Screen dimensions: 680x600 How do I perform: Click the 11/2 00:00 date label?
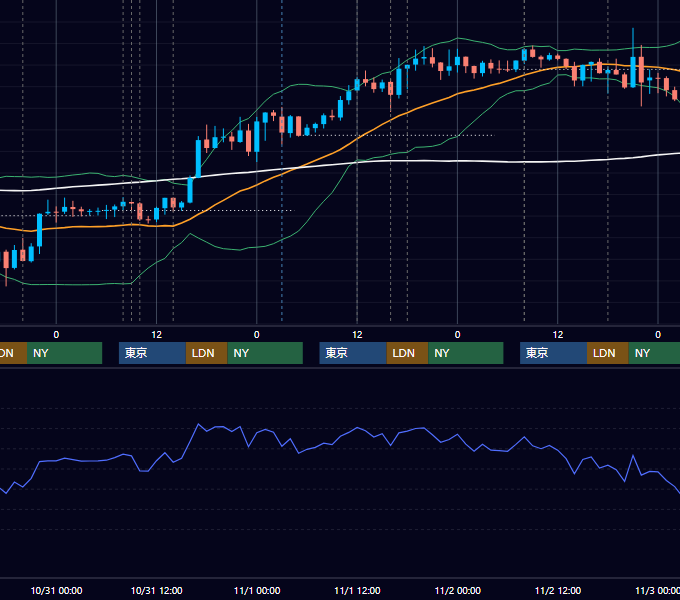click(x=458, y=590)
